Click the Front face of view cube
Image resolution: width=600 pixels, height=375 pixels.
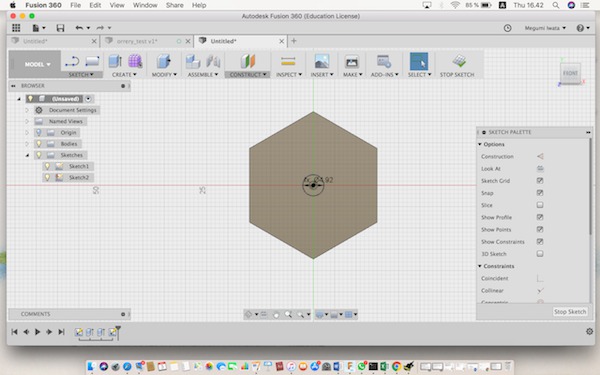[570, 73]
